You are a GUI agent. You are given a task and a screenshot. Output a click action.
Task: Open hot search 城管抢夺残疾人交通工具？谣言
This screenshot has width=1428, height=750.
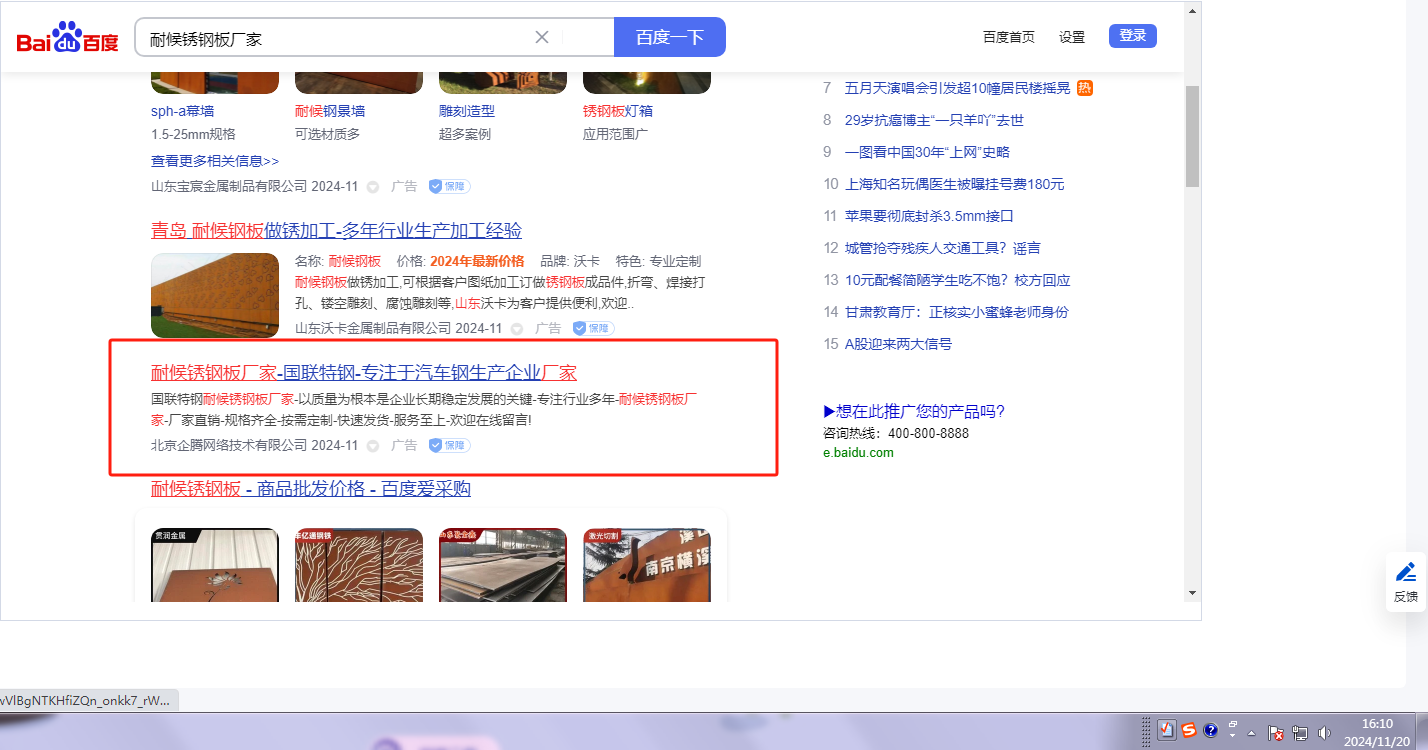[x=943, y=248]
